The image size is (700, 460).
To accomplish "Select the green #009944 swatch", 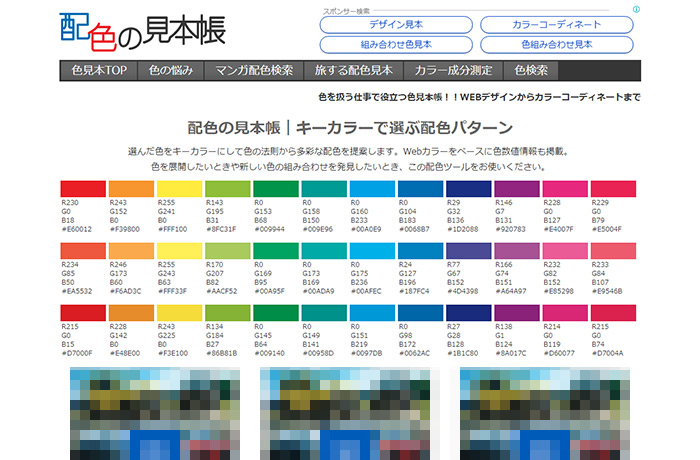I will pyautogui.click(x=276, y=189).
